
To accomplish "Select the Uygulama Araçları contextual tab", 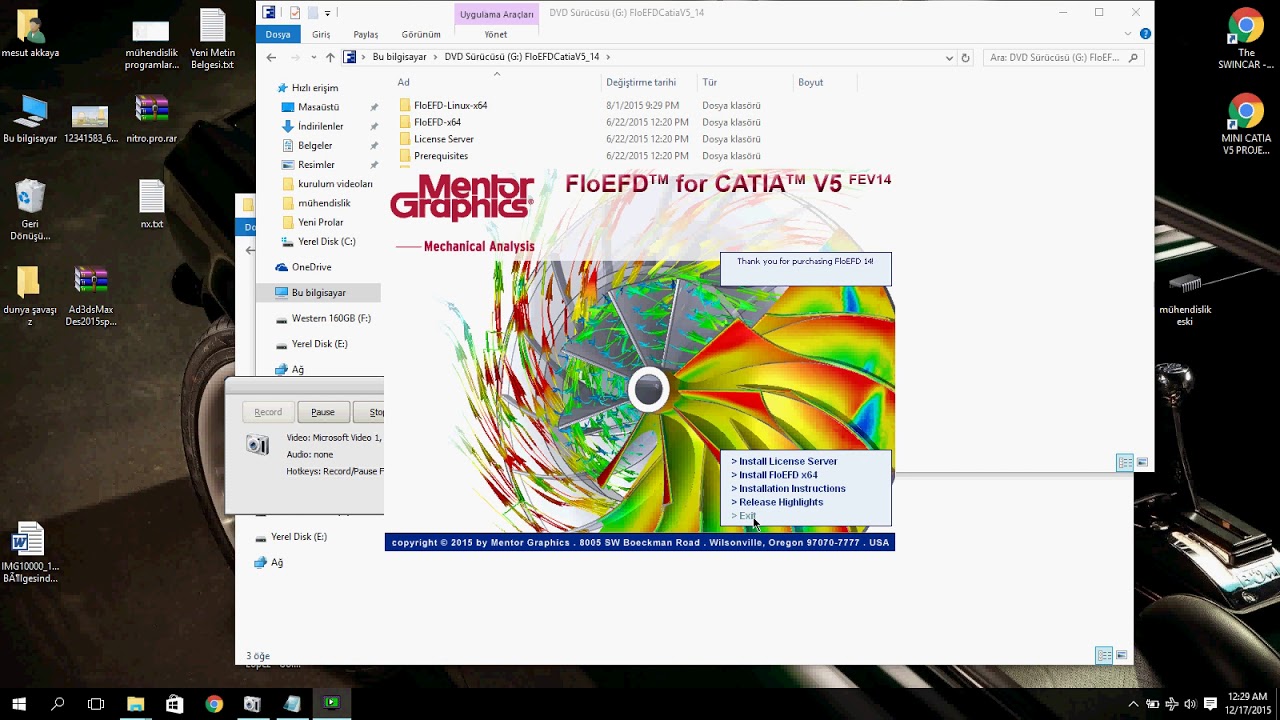I will pos(497,14).
